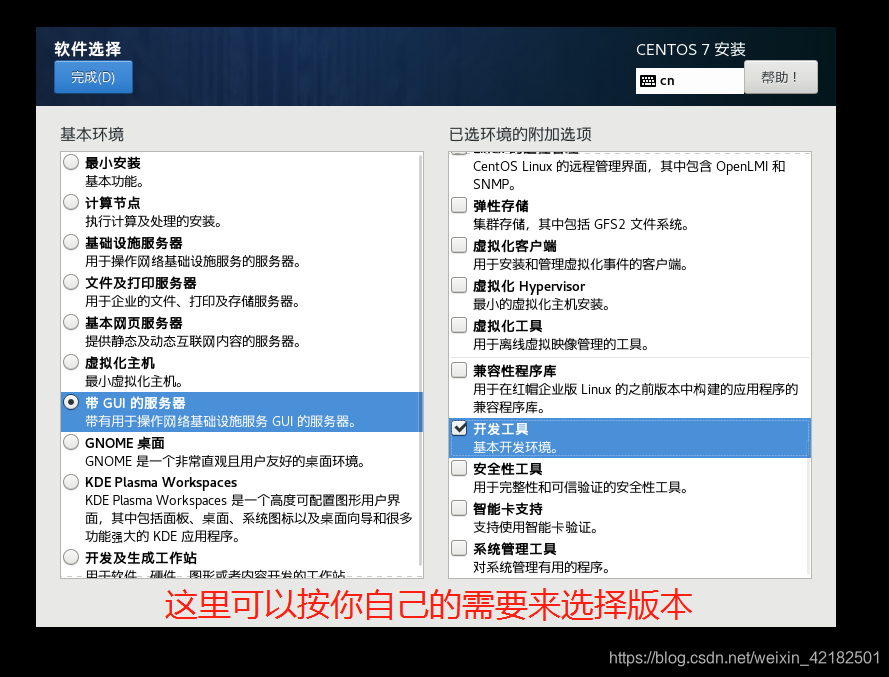This screenshot has width=889, height=677.
Task: Open the 帮助! help button
Action: (x=781, y=77)
